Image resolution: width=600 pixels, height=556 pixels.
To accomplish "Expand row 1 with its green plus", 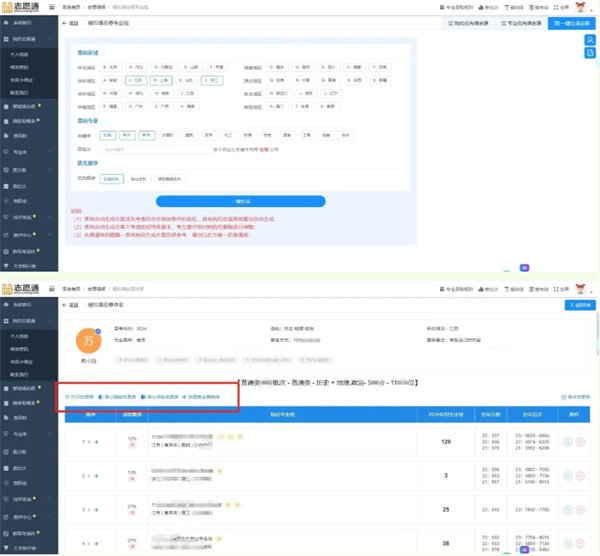I will pyautogui.click(x=97, y=440).
